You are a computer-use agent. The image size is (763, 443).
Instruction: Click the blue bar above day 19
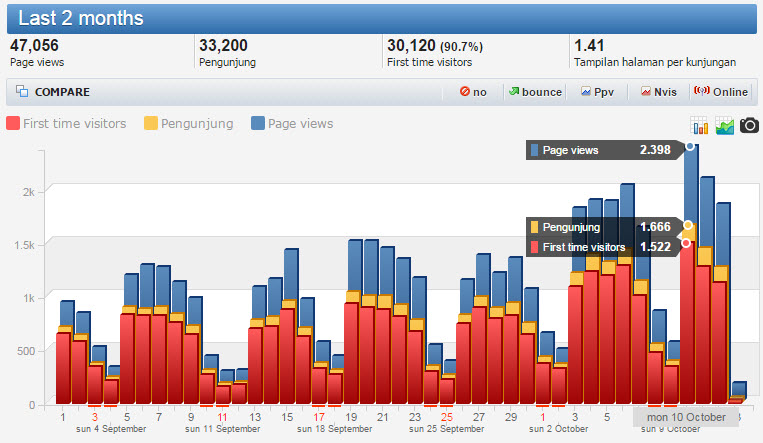point(355,265)
